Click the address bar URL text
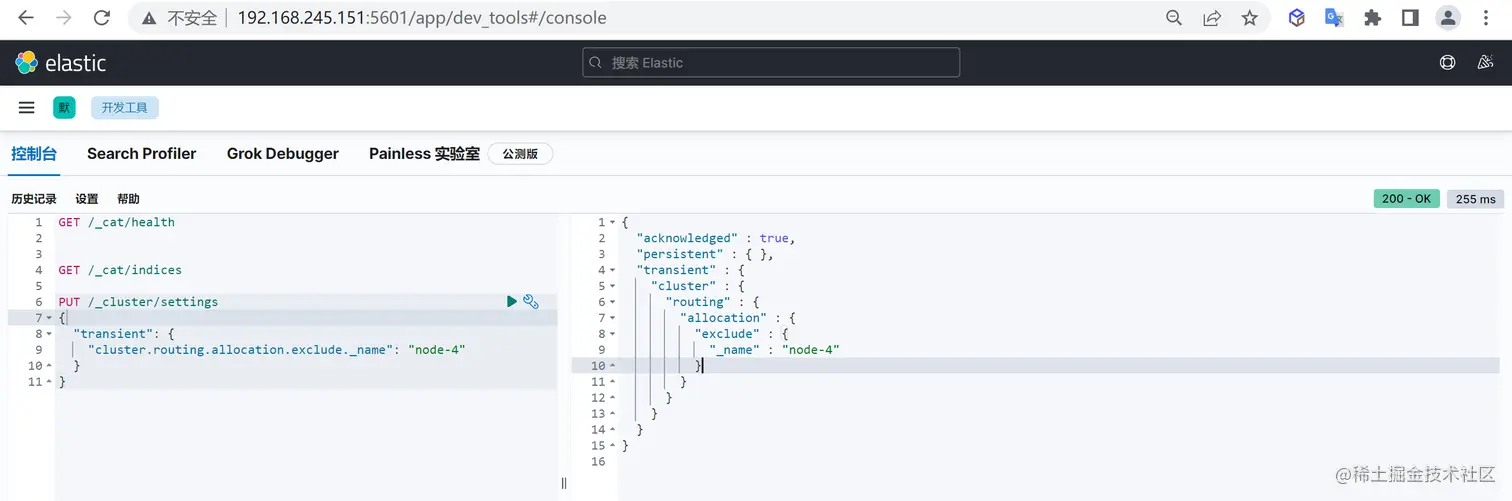 pos(421,18)
